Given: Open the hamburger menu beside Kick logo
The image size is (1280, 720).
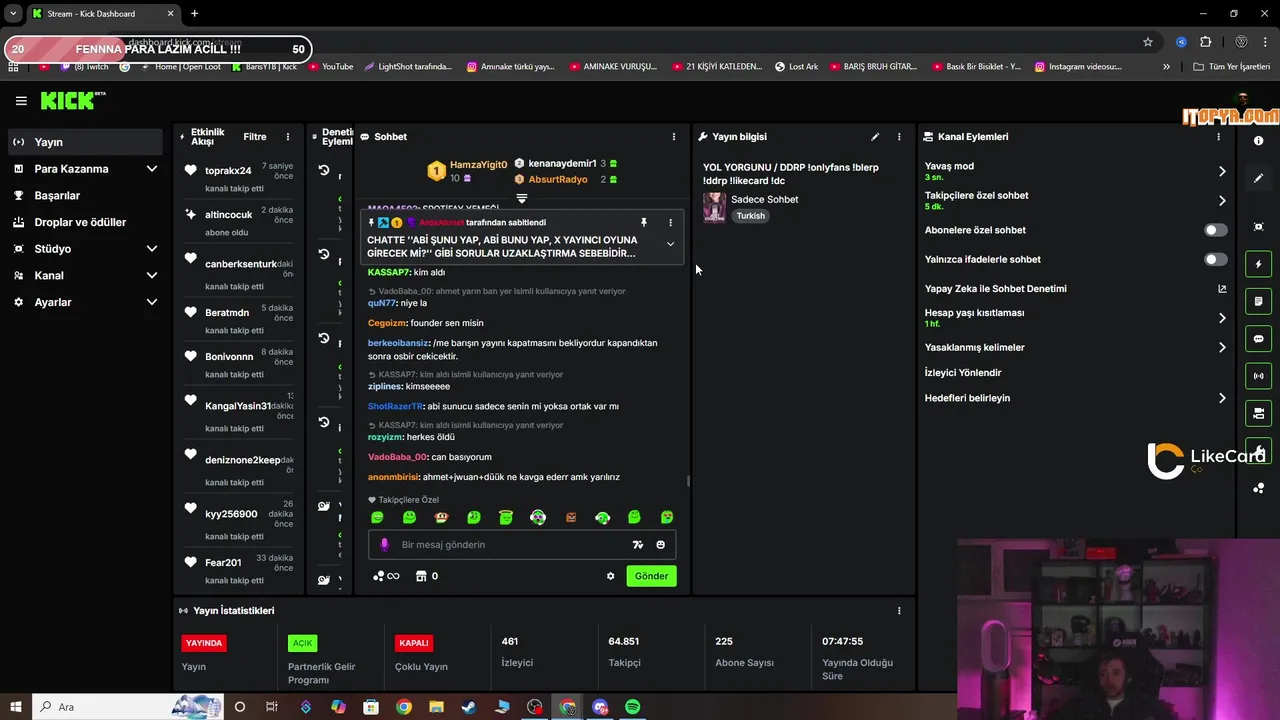Looking at the screenshot, I should coord(21,101).
